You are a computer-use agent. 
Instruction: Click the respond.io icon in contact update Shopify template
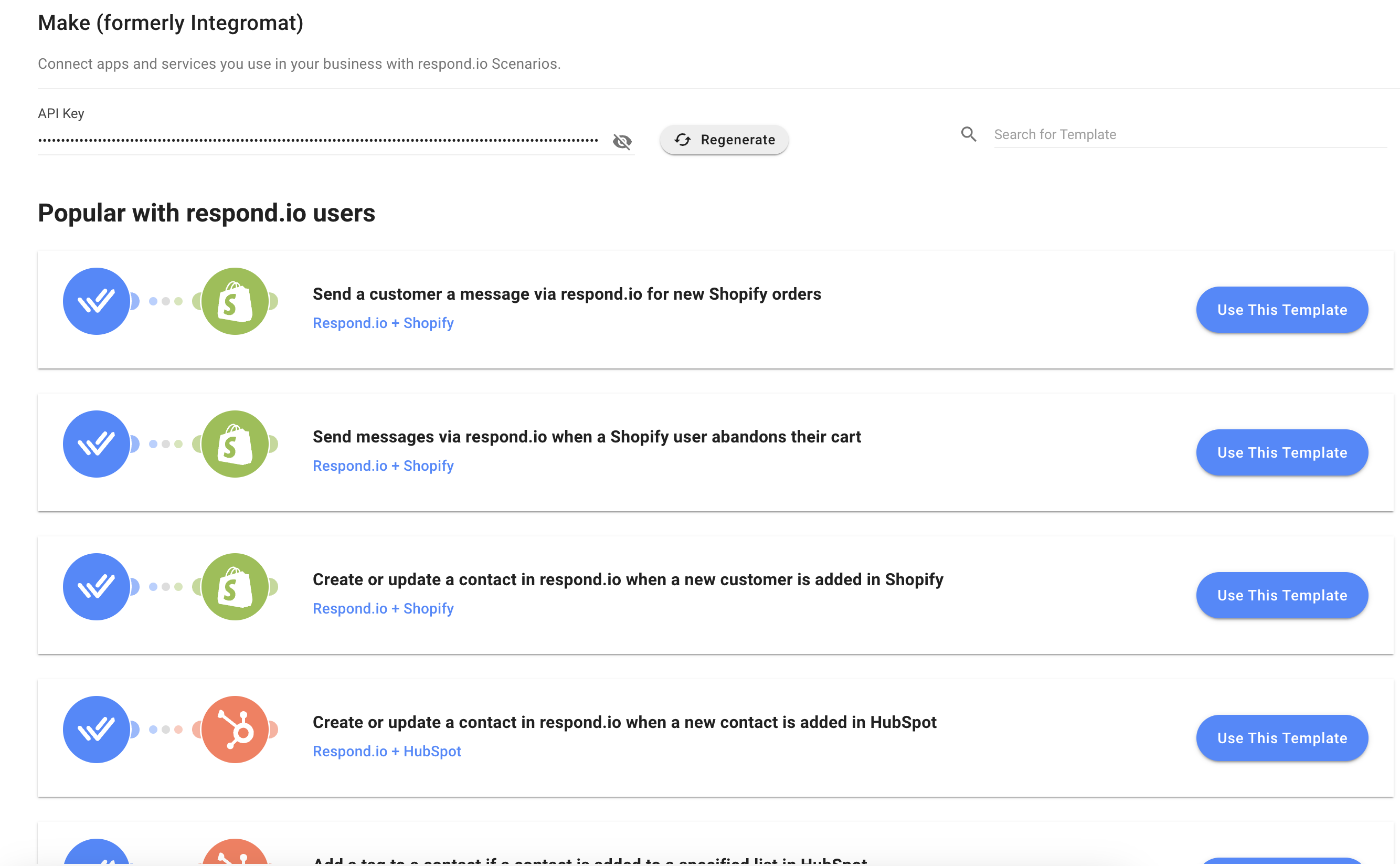pos(96,586)
